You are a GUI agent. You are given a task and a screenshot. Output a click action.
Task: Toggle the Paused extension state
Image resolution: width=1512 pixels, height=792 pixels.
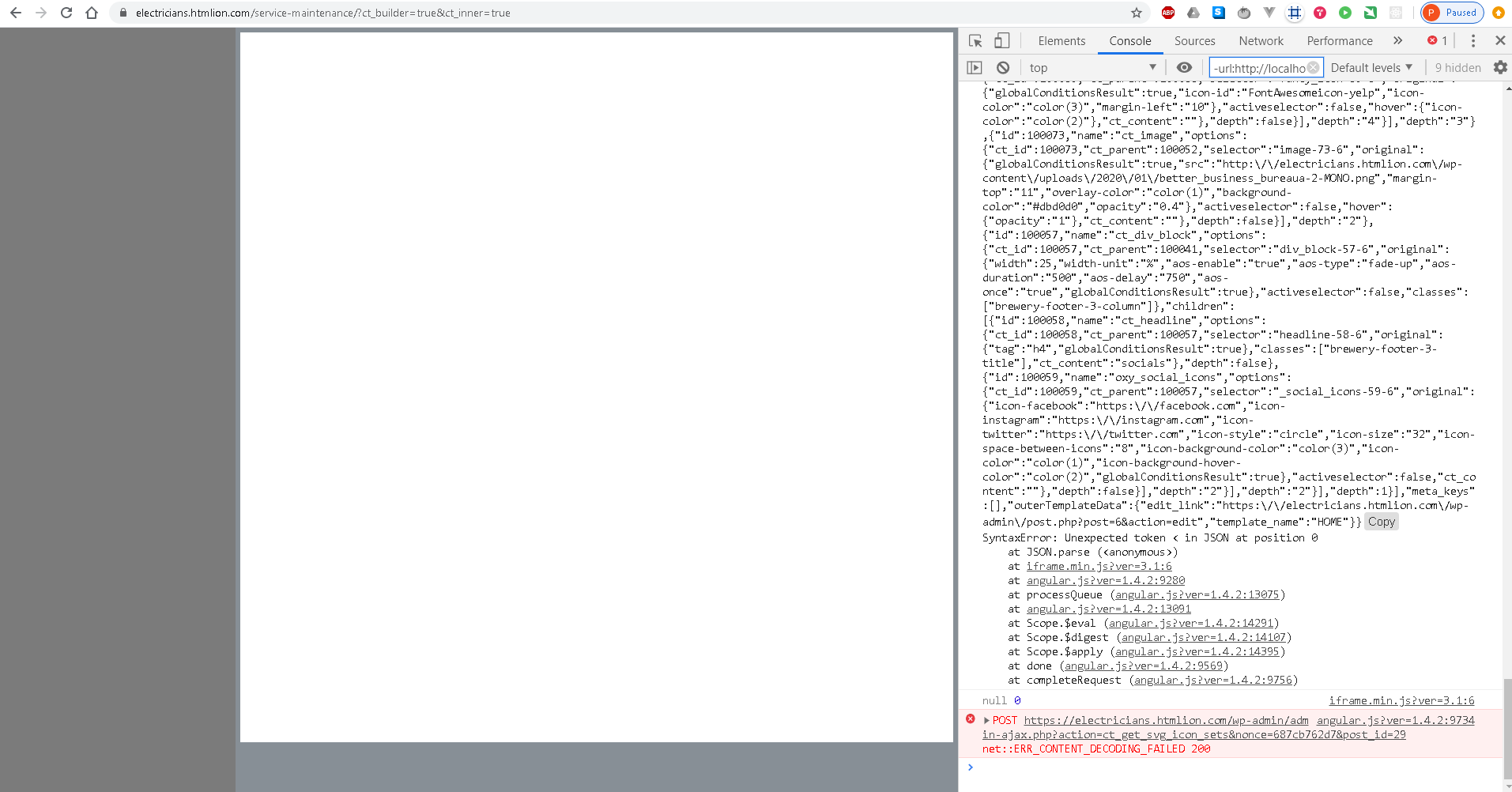[1451, 13]
